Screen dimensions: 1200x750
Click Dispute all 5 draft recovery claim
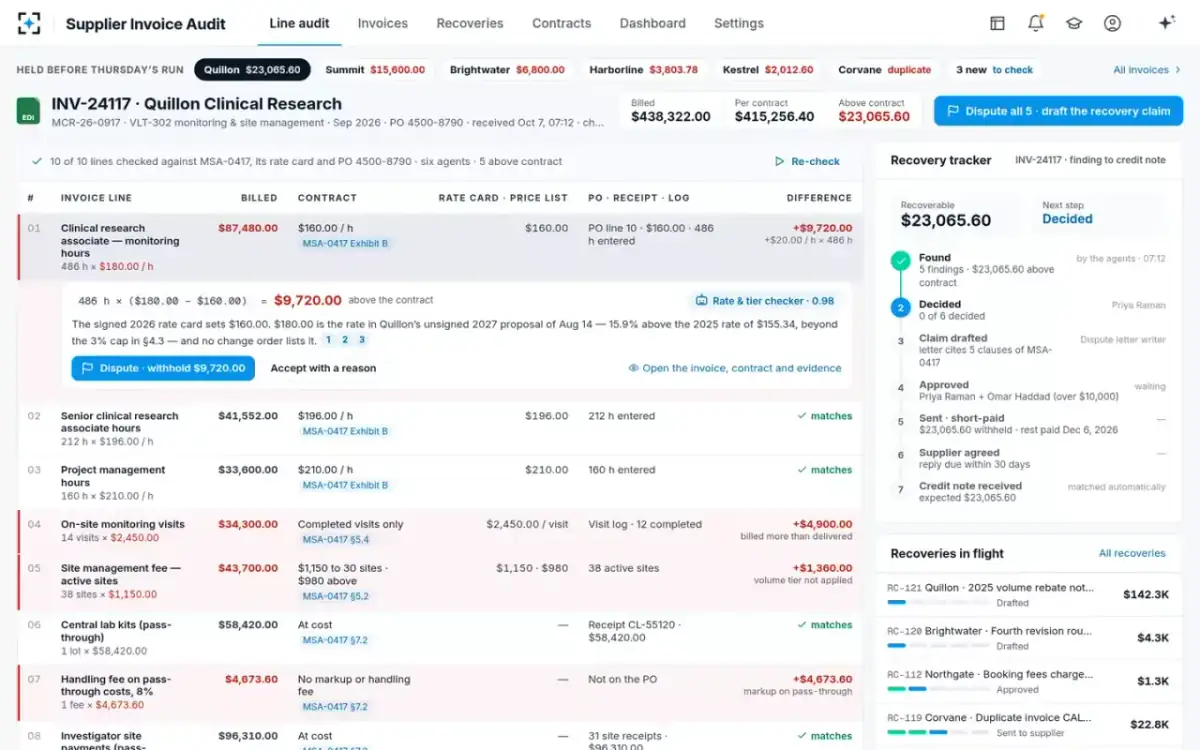(1058, 111)
